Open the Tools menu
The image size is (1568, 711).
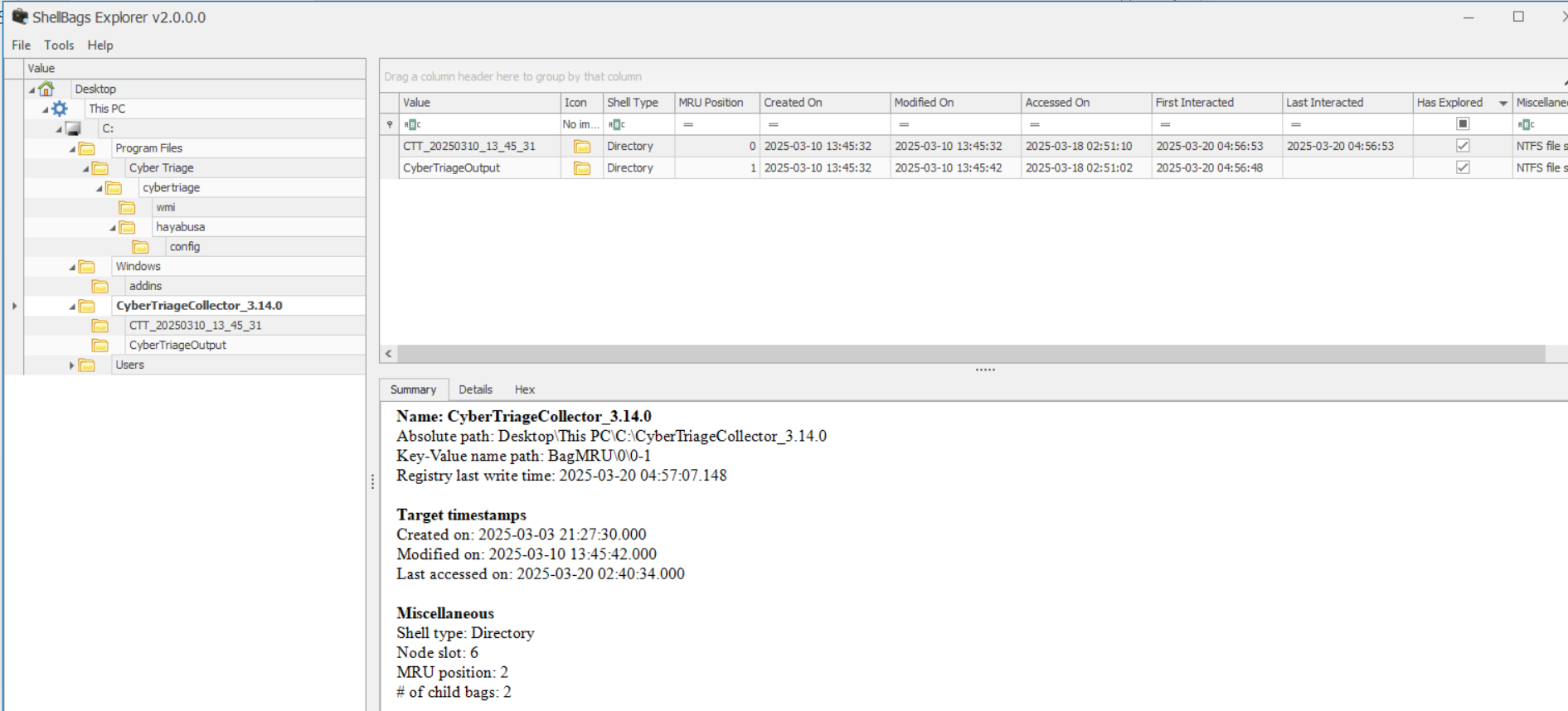(59, 45)
